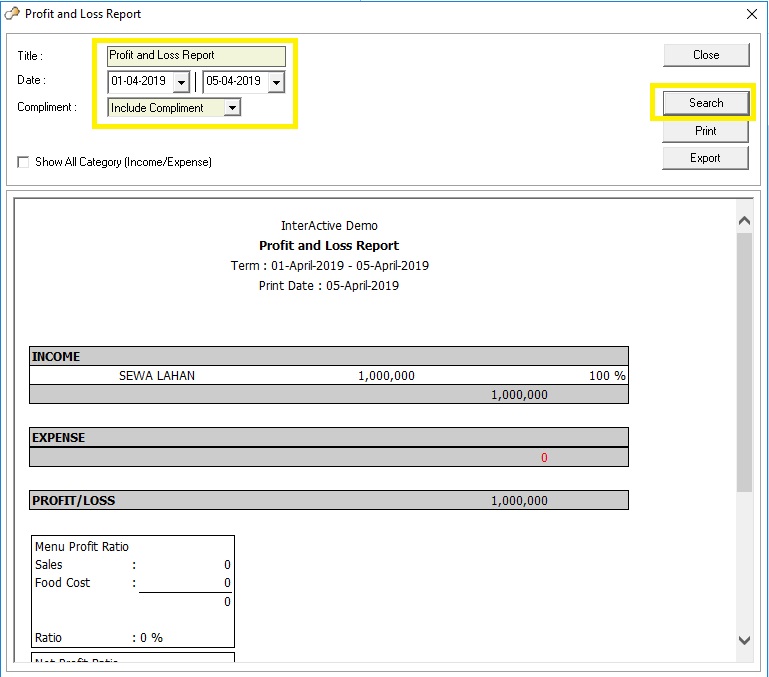This screenshot has width=769, height=677.
Task: Open the Include Compliment dropdown
Action: [232, 108]
